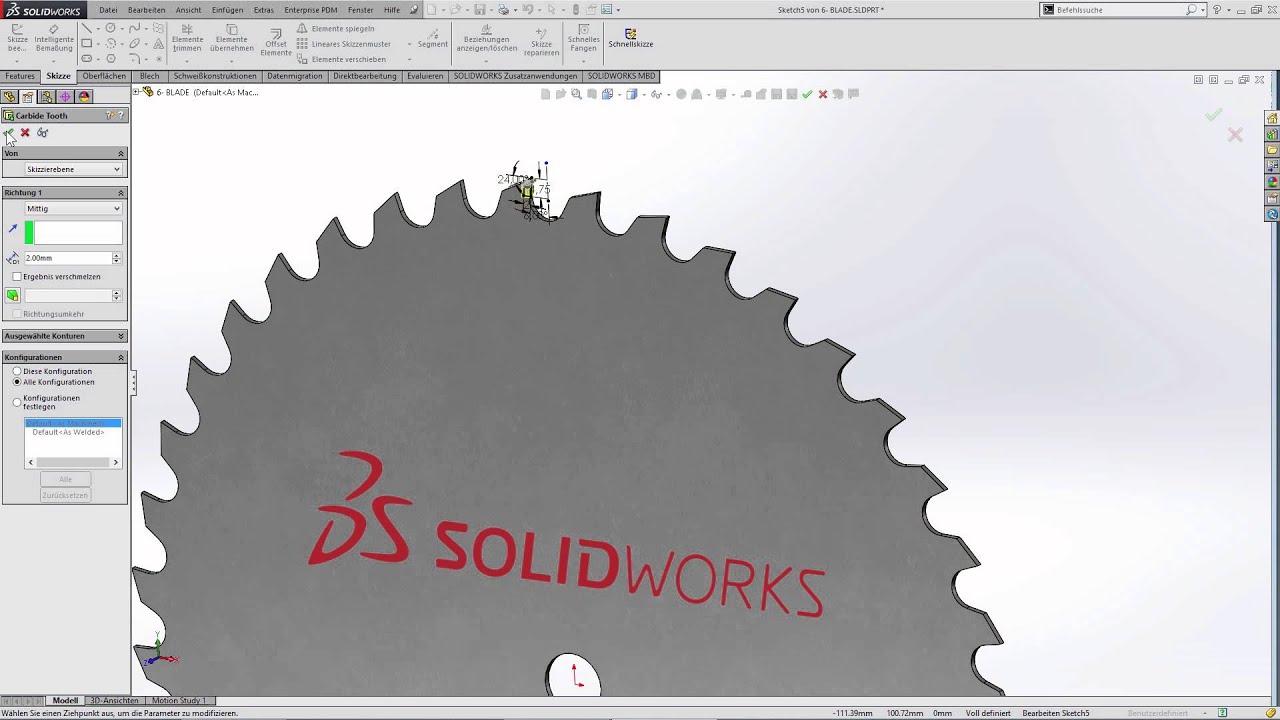1280x720 pixels.
Task: Click Intelligente Bemaßung smart dimension tool
Action: (x=54, y=38)
